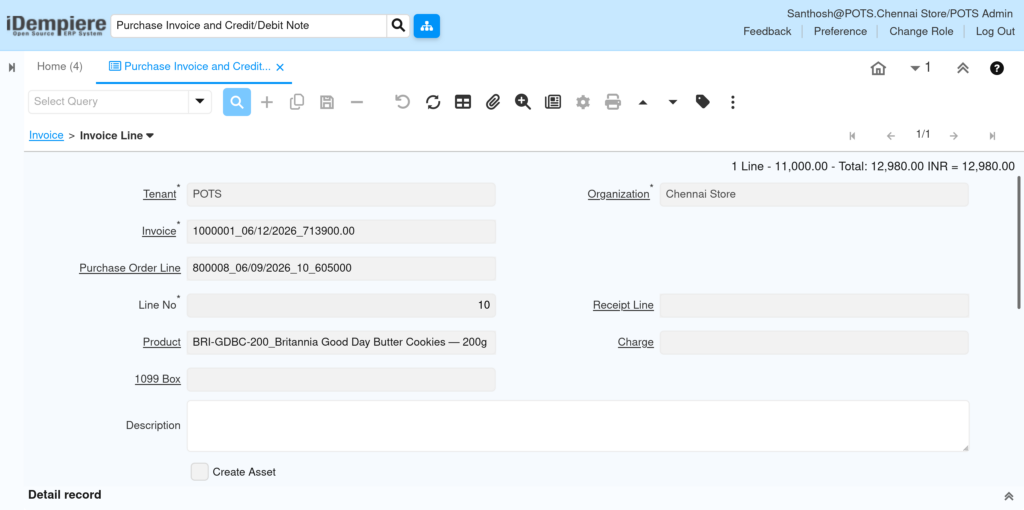Viewport: 1024px width, 510px height.
Task: Click the Delete record minus icon
Action: (357, 102)
